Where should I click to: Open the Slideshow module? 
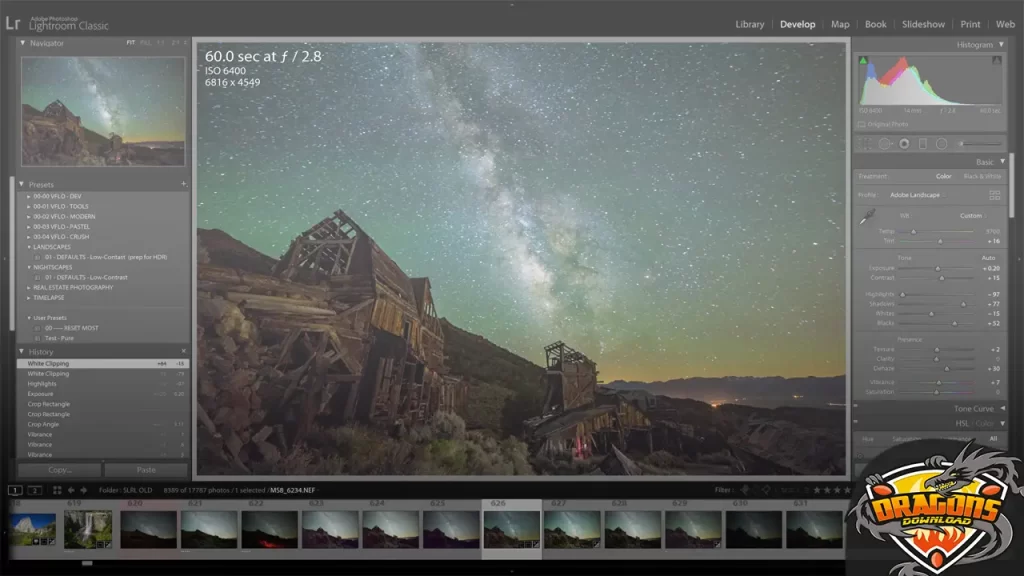922,24
